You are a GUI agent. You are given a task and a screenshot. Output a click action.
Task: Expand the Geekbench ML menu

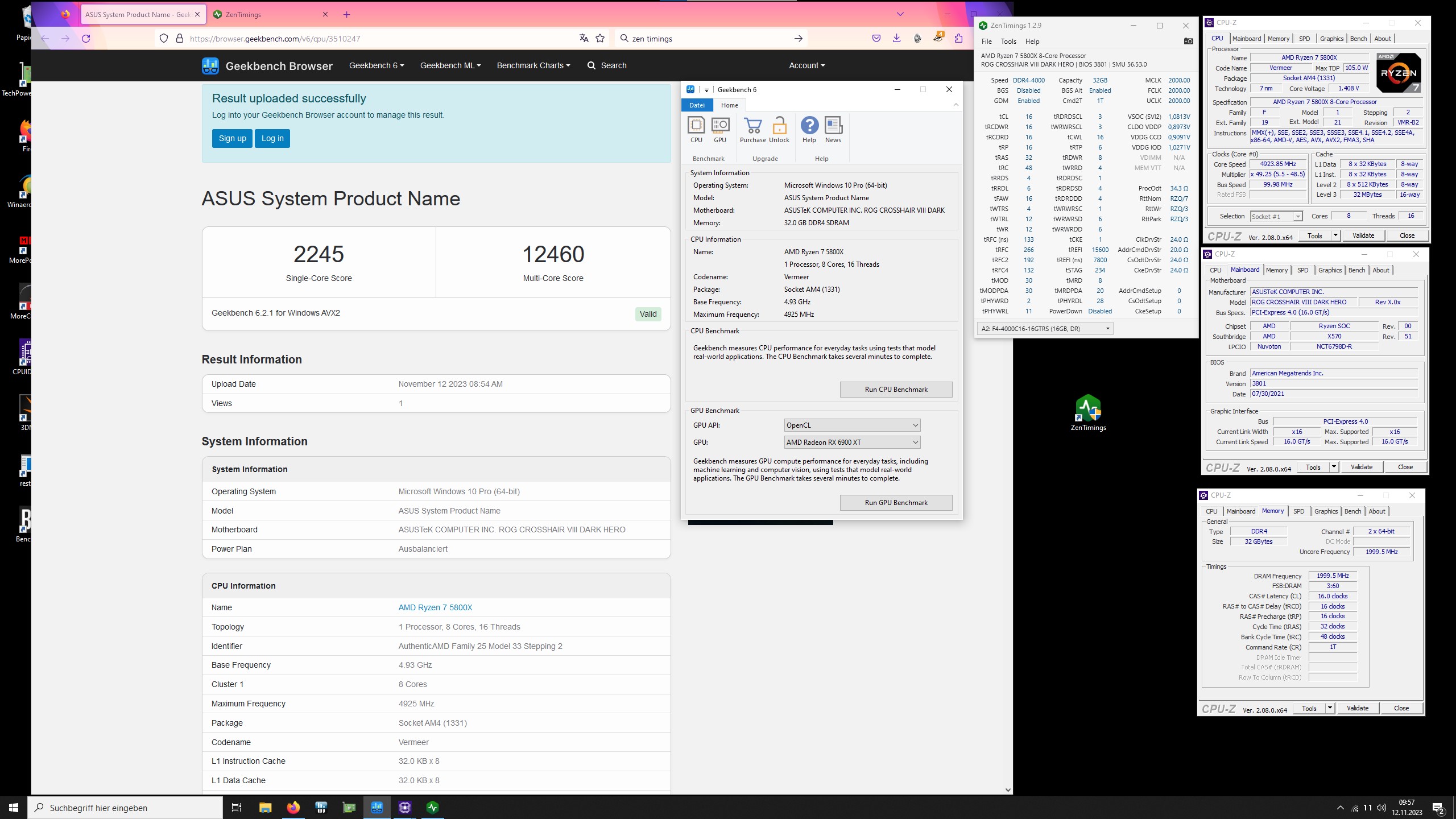pos(450,65)
